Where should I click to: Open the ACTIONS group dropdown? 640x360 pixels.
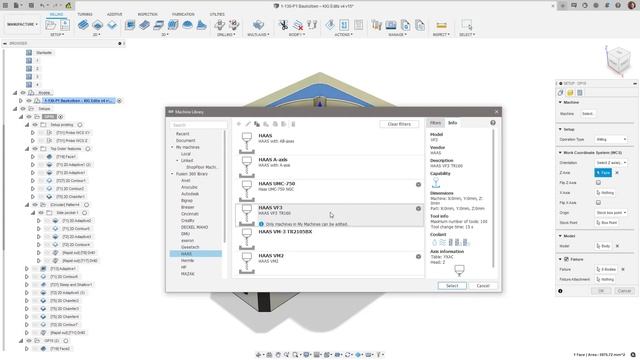click(344, 35)
